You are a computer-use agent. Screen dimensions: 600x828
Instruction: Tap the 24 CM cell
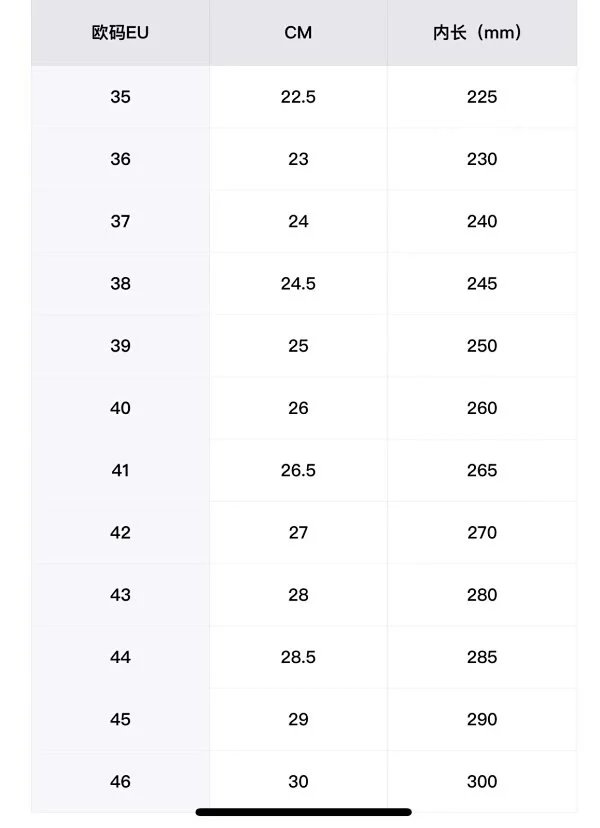tap(298, 221)
